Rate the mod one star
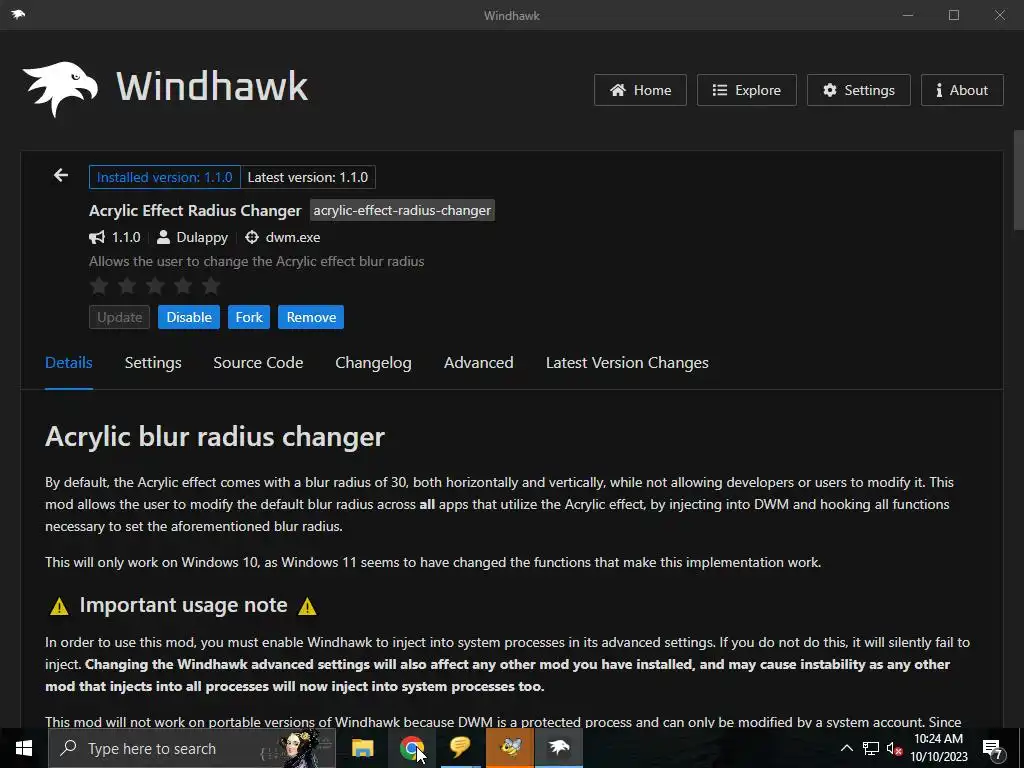 pyautogui.click(x=99, y=285)
